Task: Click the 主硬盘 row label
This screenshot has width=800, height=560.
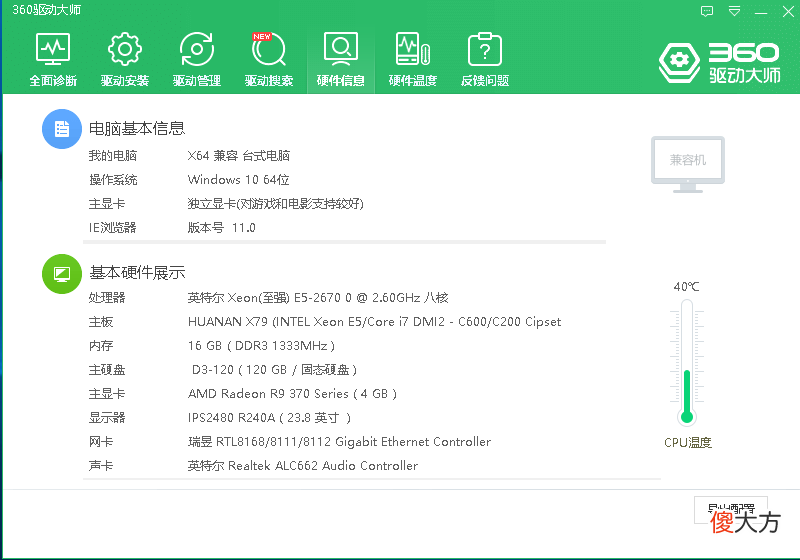Action: click(107, 370)
